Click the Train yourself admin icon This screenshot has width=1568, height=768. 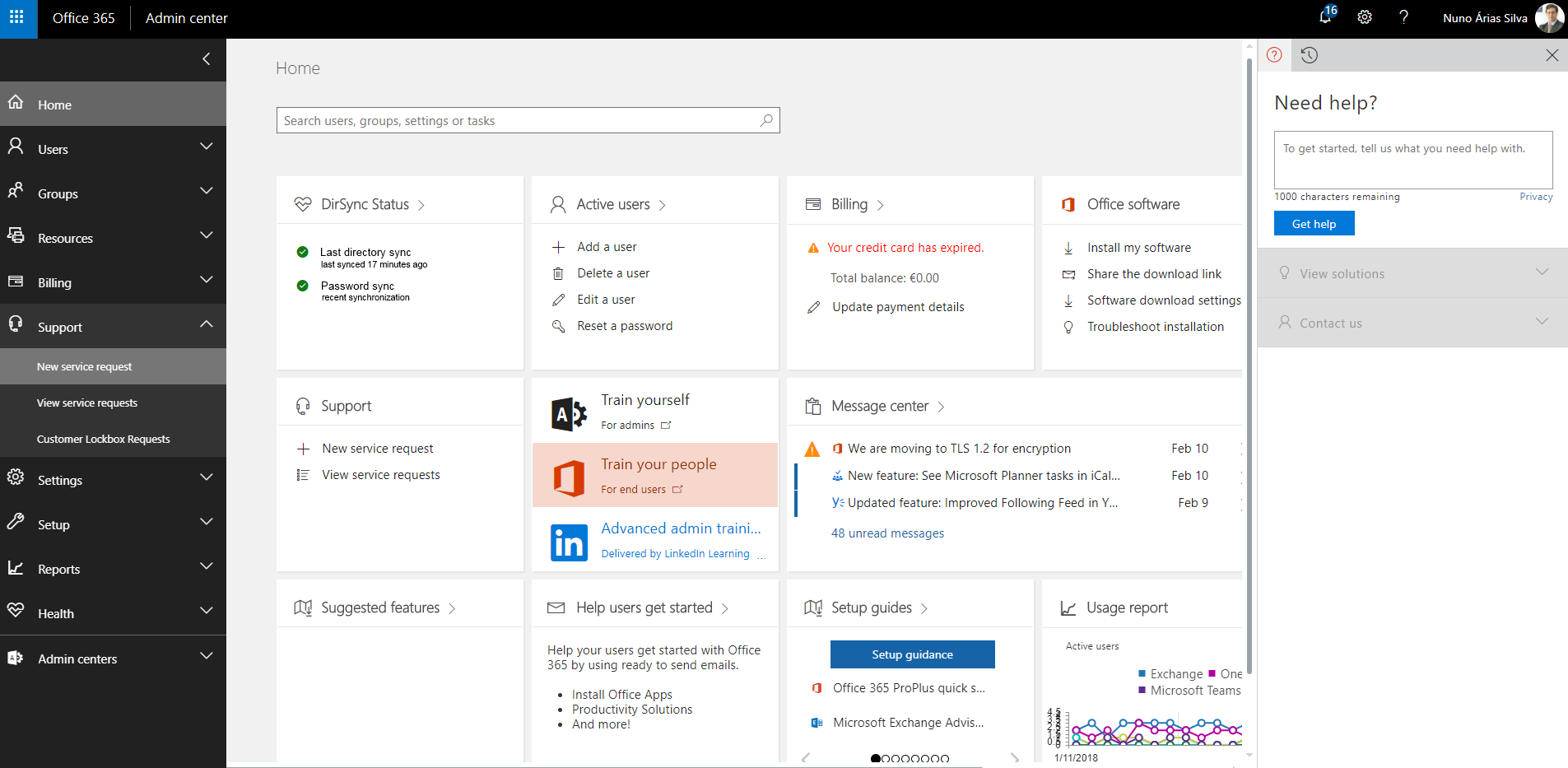(x=569, y=414)
